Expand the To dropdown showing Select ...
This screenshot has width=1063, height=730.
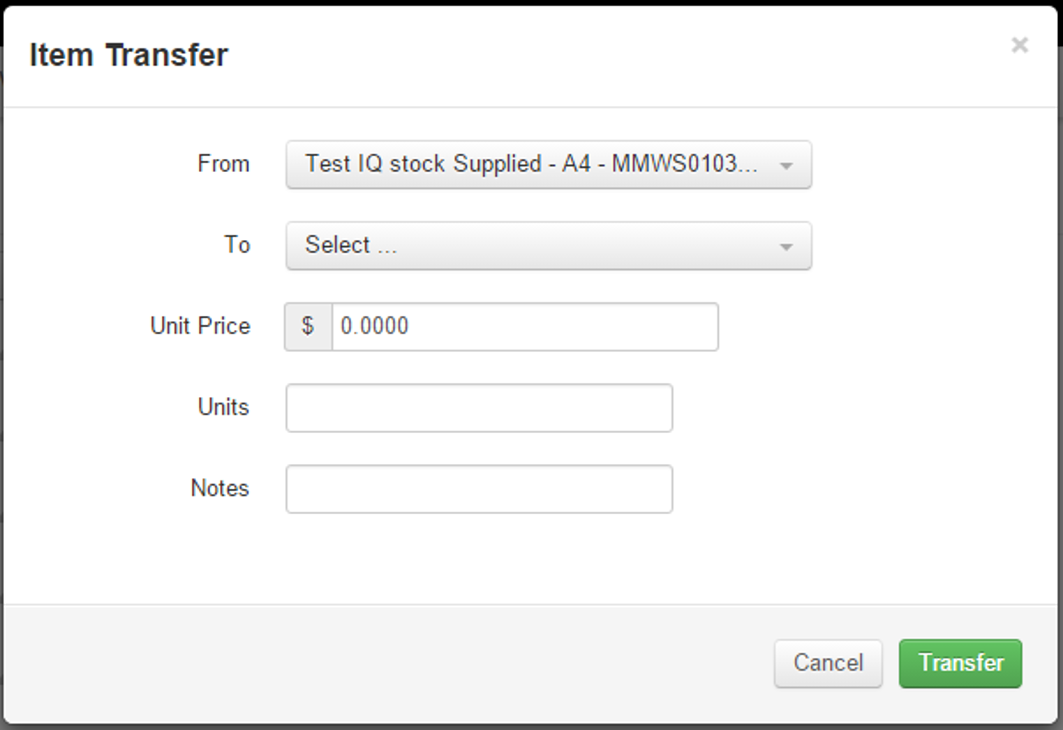548,246
